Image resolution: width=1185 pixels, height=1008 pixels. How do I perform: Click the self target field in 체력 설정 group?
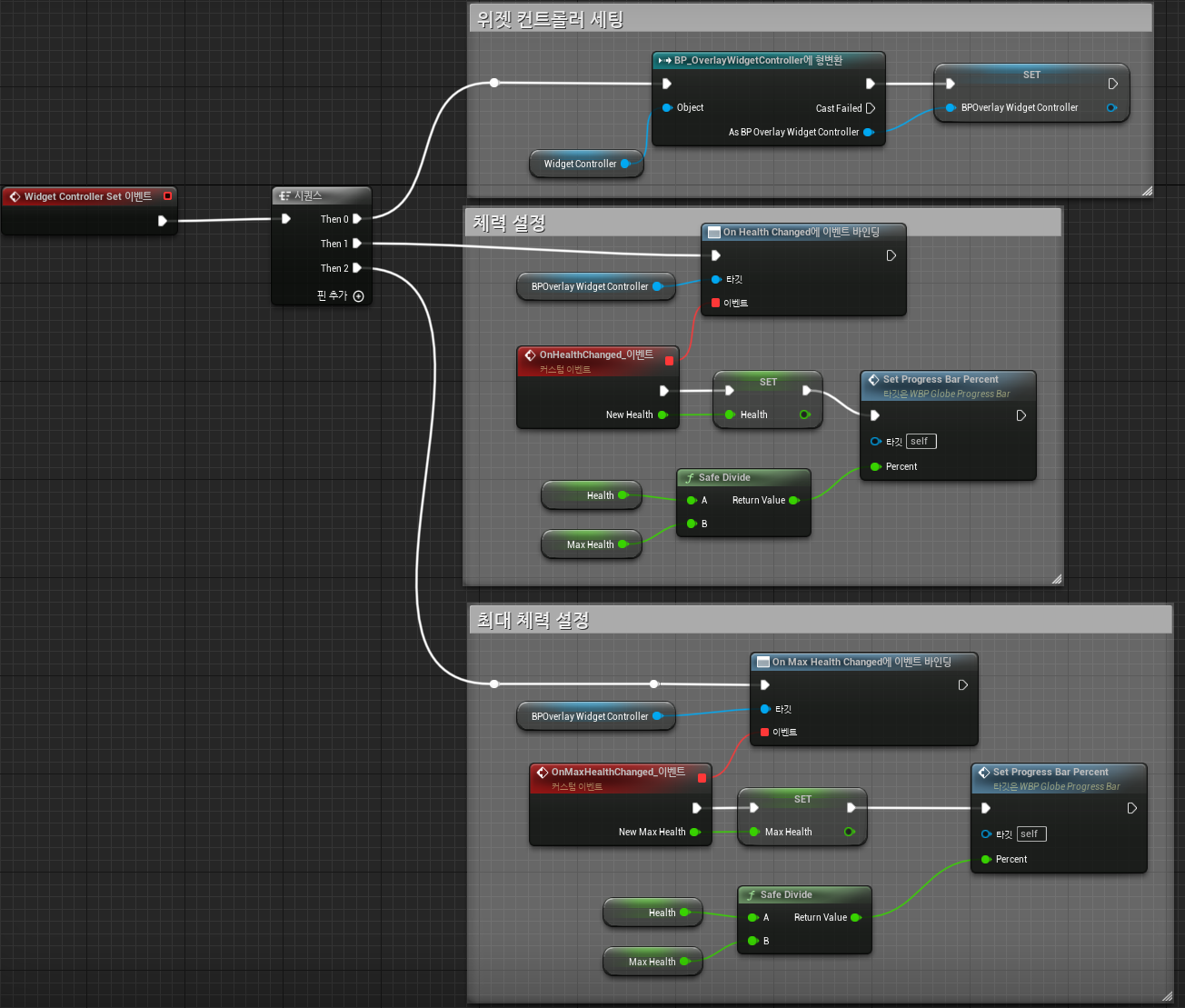(x=921, y=442)
